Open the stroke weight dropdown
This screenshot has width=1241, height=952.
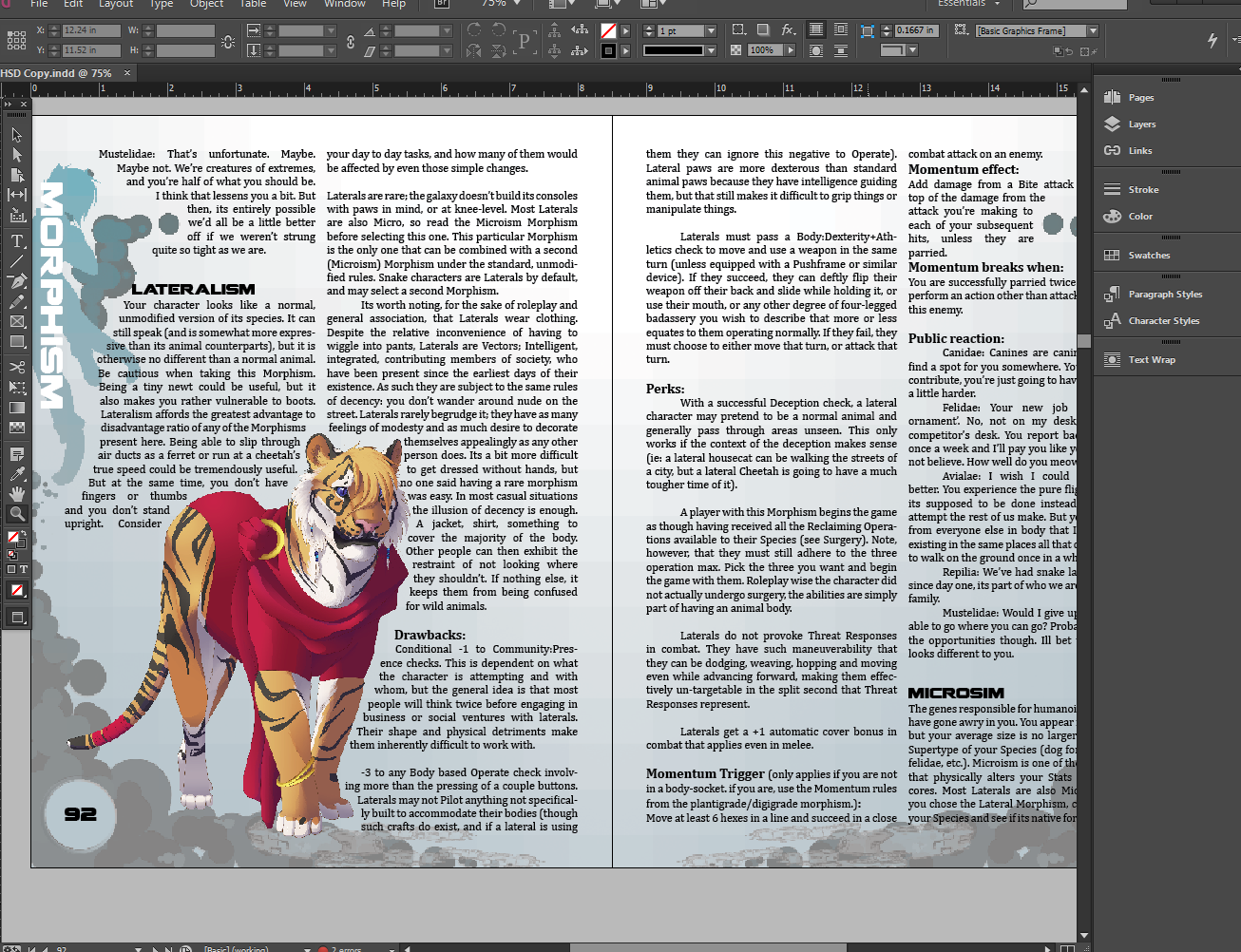click(x=711, y=31)
